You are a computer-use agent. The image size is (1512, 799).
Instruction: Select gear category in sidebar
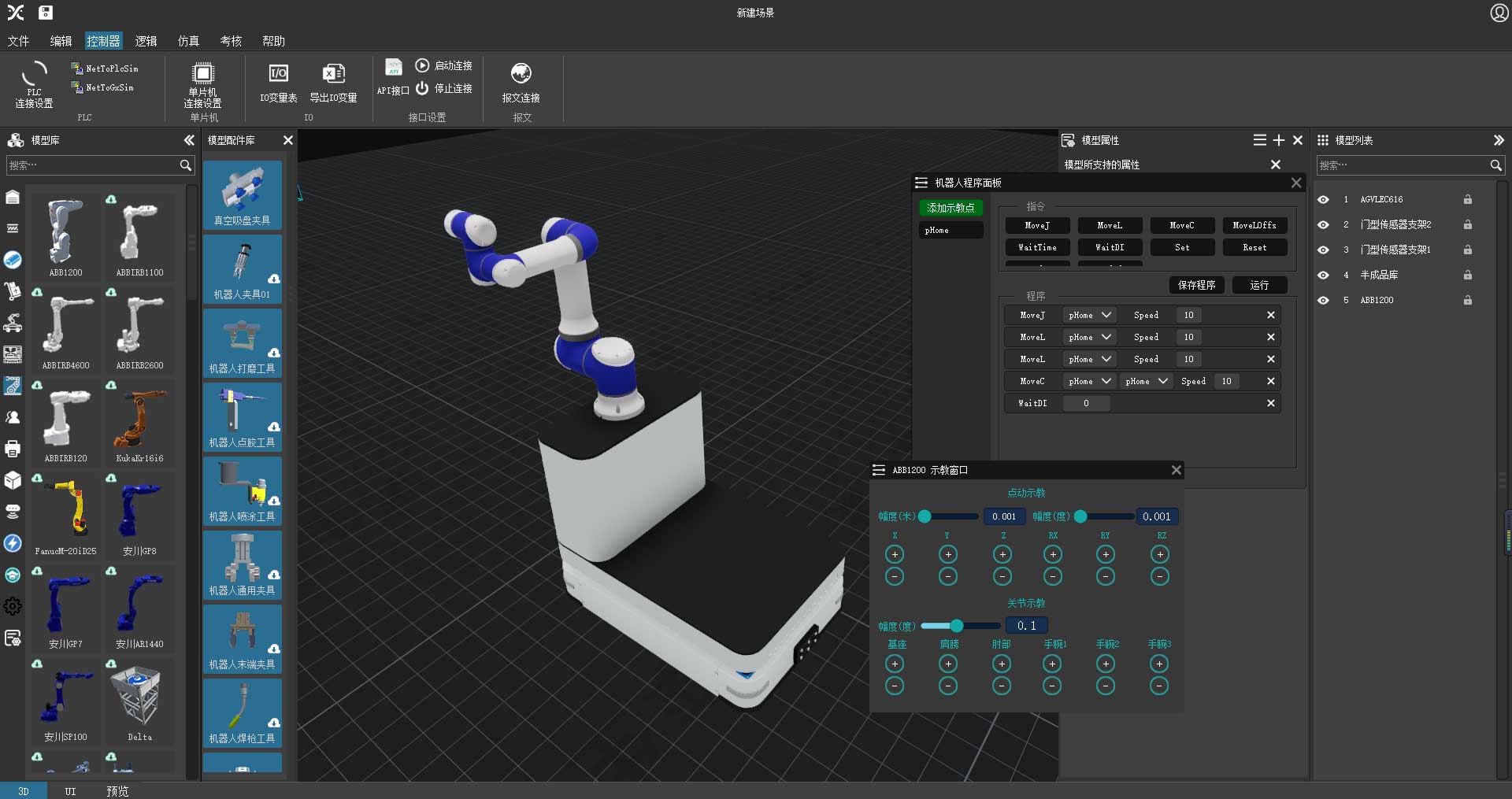pos(13,606)
